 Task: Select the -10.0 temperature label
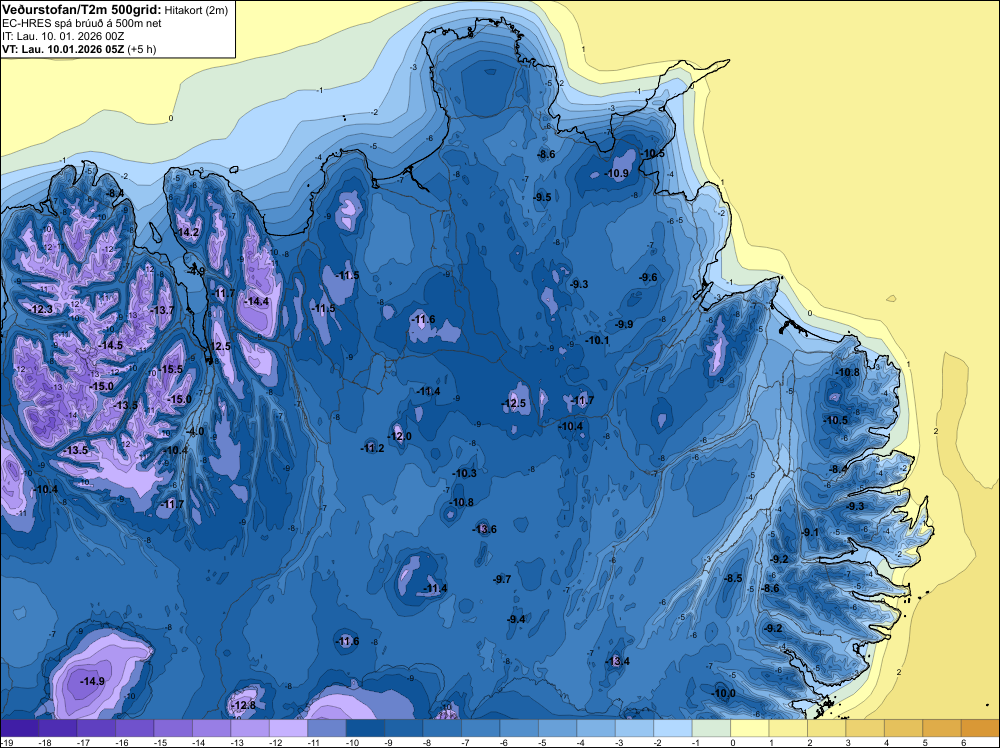click(x=724, y=694)
